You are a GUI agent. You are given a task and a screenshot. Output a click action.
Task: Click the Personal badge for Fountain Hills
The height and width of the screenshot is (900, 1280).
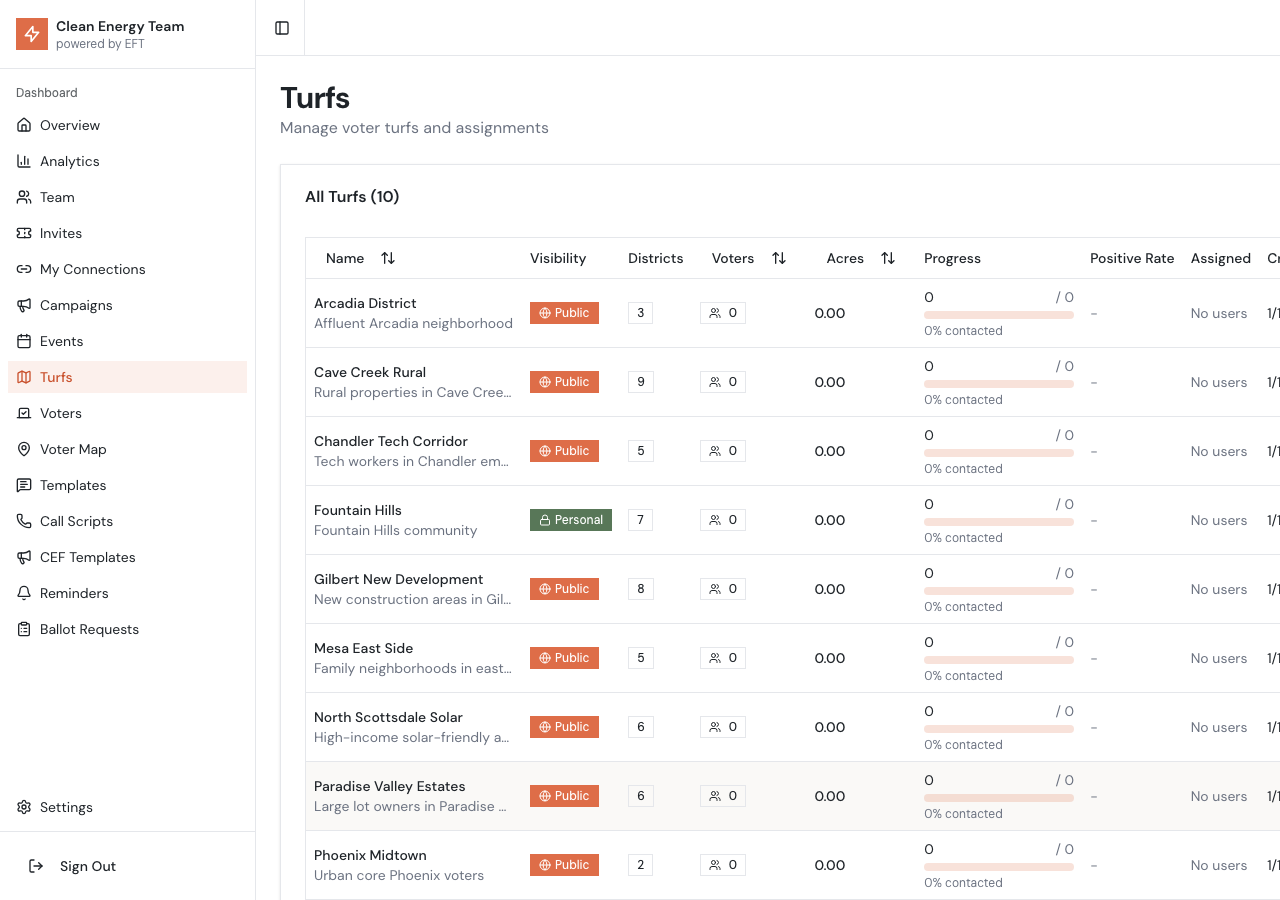click(570, 520)
